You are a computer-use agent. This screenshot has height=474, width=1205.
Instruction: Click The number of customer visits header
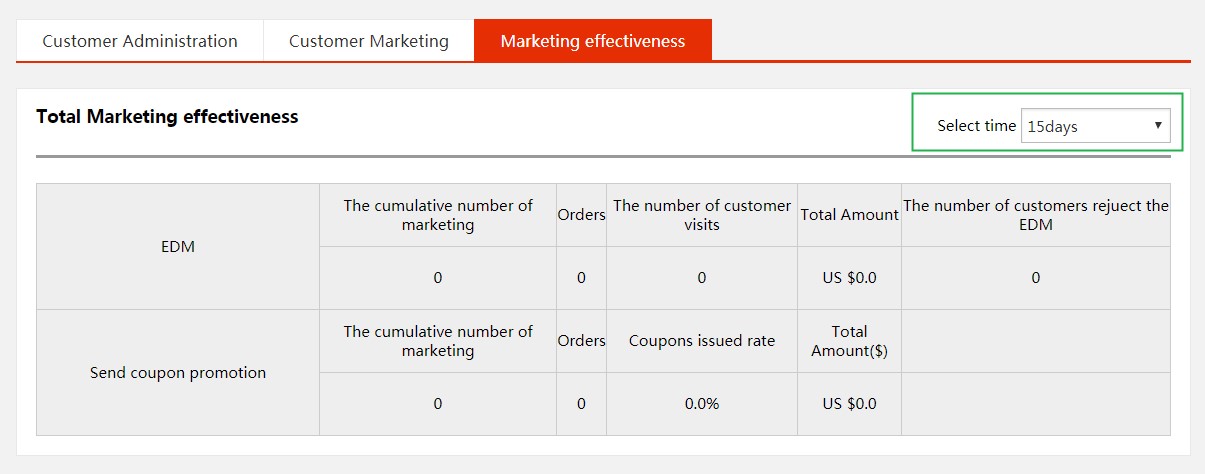(x=701, y=215)
